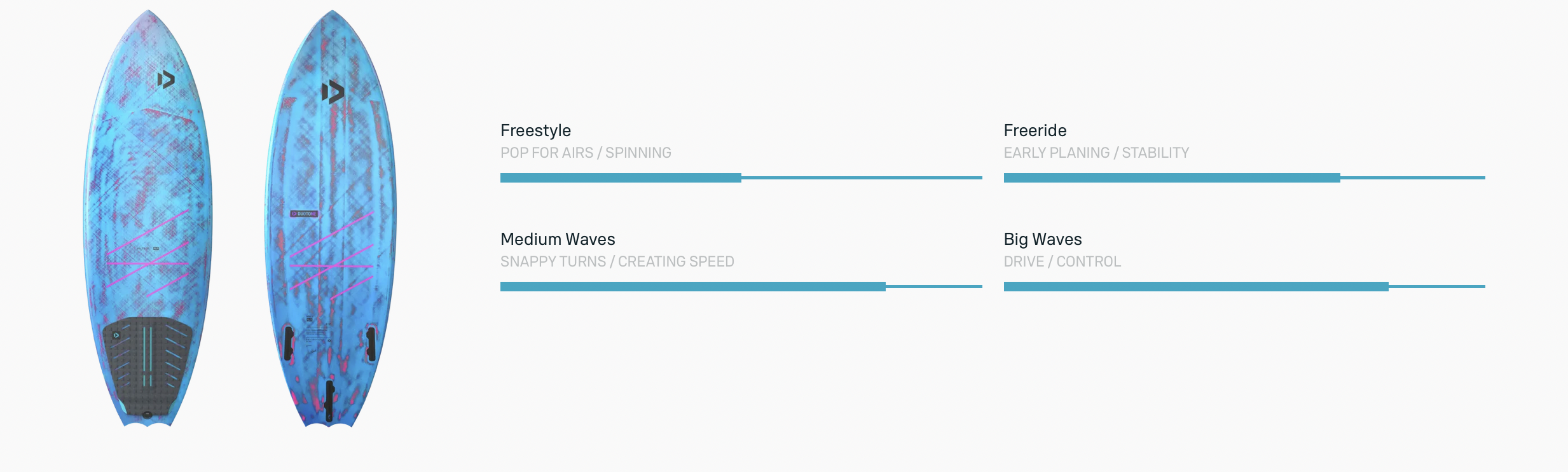This screenshot has height=472, width=1568.
Task: Click the small logo on the traction pad
Action: click(116, 335)
